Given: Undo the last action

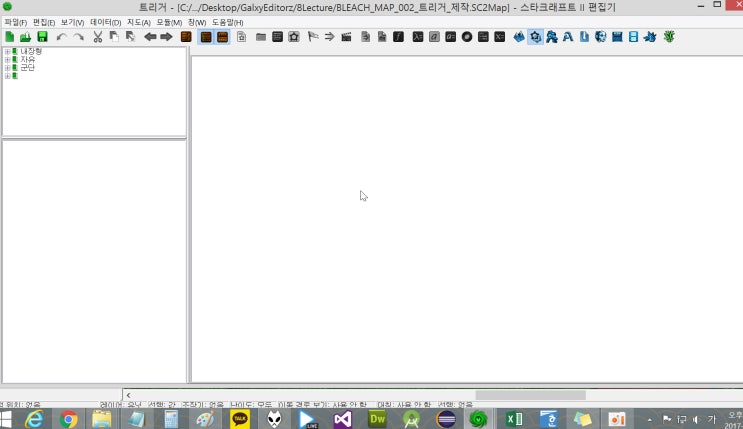Looking at the screenshot, I should click(62, 37).
